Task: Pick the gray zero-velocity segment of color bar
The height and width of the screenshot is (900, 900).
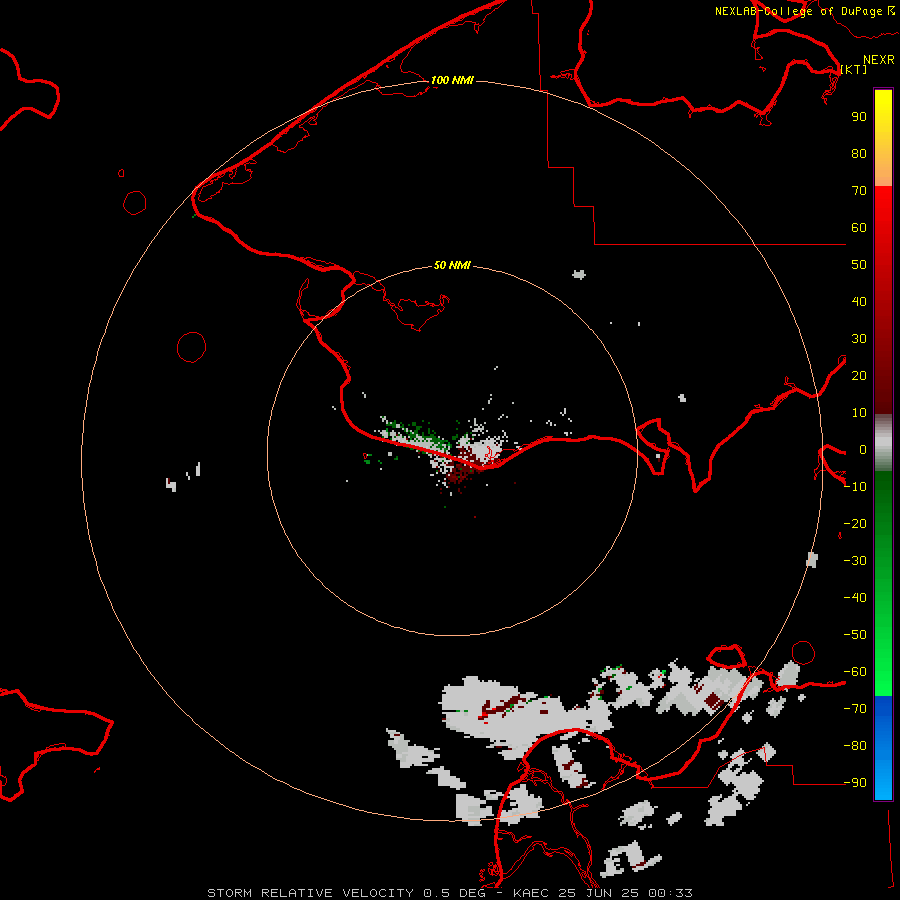Action: 883,443
